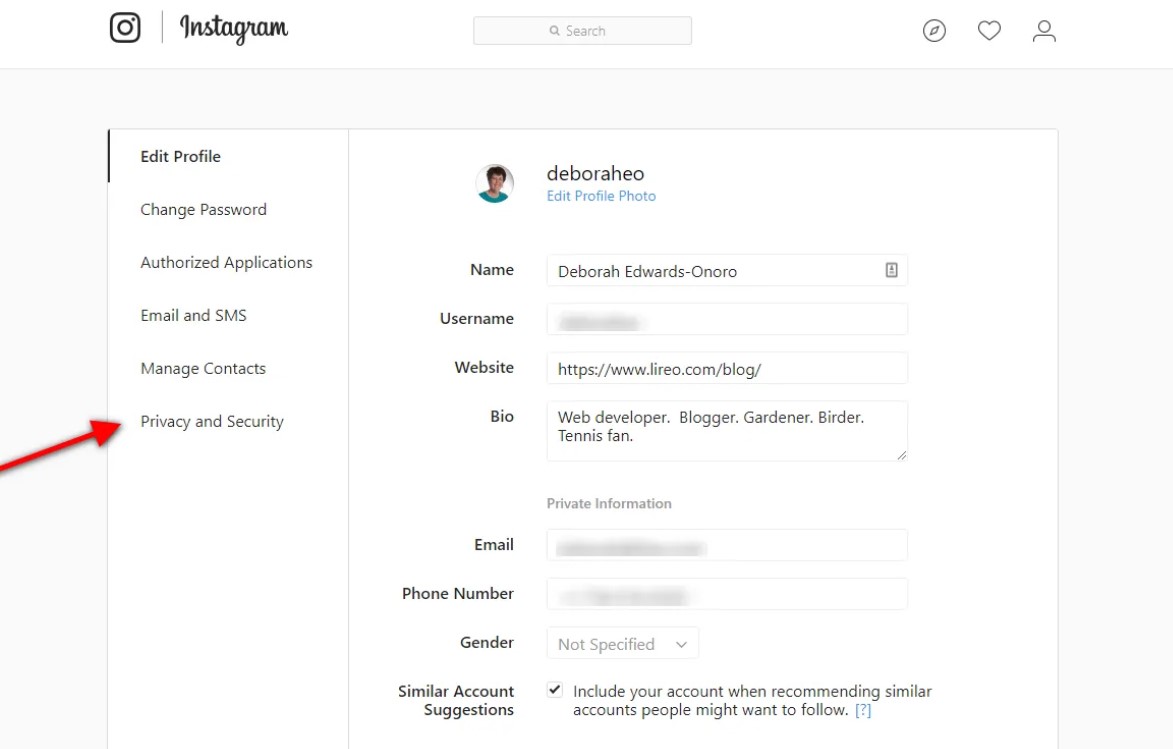Open Change Password settings
Viewport: 1173px width, 749px height.
203,210
